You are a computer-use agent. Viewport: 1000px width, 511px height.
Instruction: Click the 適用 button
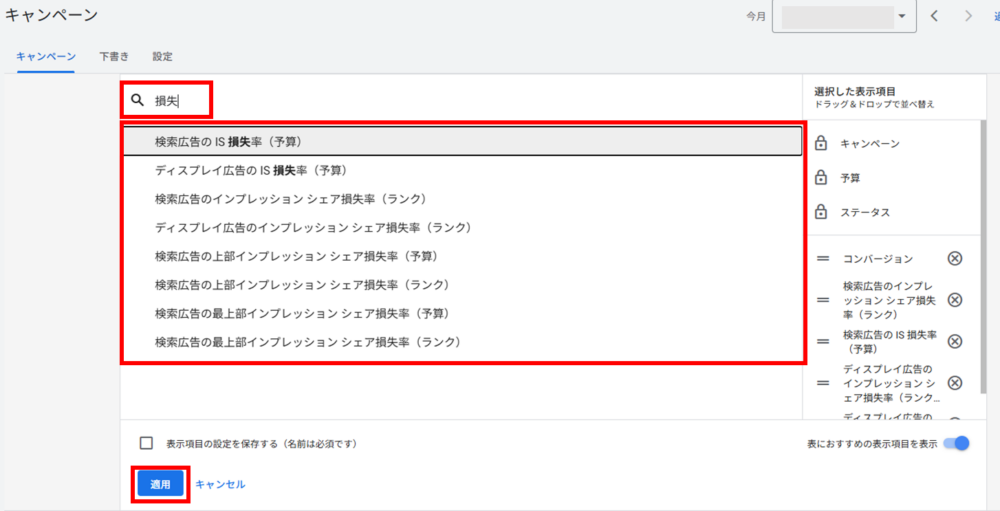click(x=160, y=484)
